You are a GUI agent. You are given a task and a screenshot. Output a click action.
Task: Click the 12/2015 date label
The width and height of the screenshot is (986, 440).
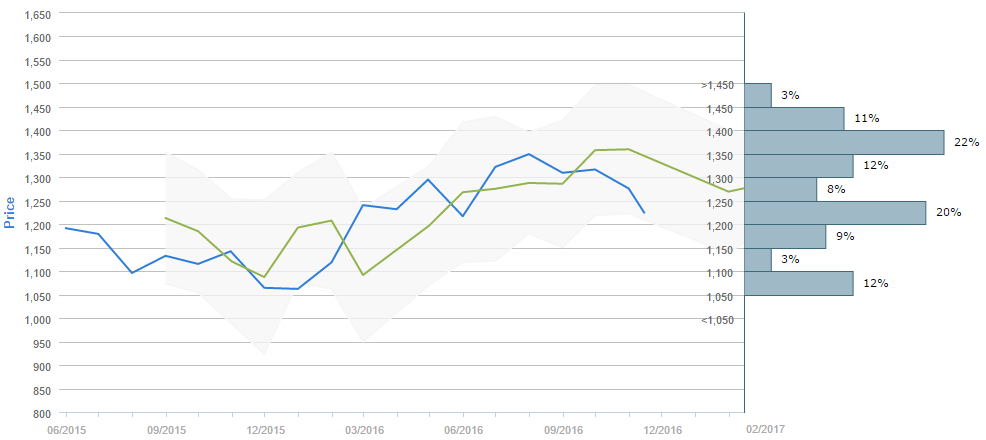pyautogui.click(x=264, y=428)
